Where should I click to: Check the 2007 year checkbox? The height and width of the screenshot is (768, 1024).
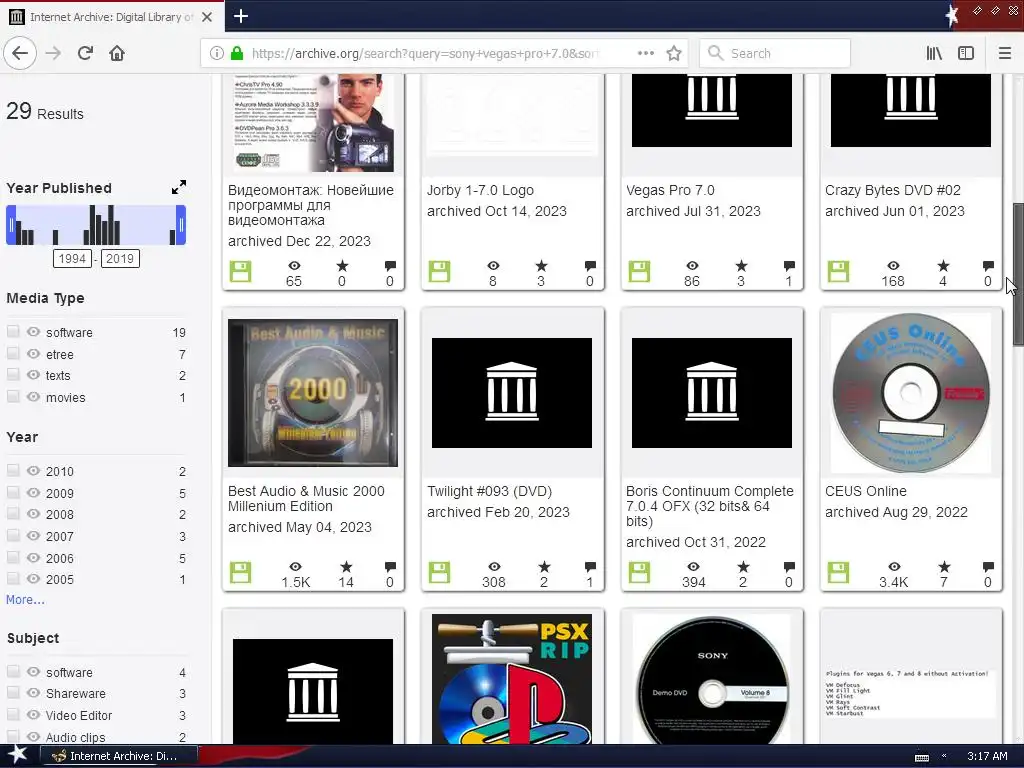click(x=13, y=536)
